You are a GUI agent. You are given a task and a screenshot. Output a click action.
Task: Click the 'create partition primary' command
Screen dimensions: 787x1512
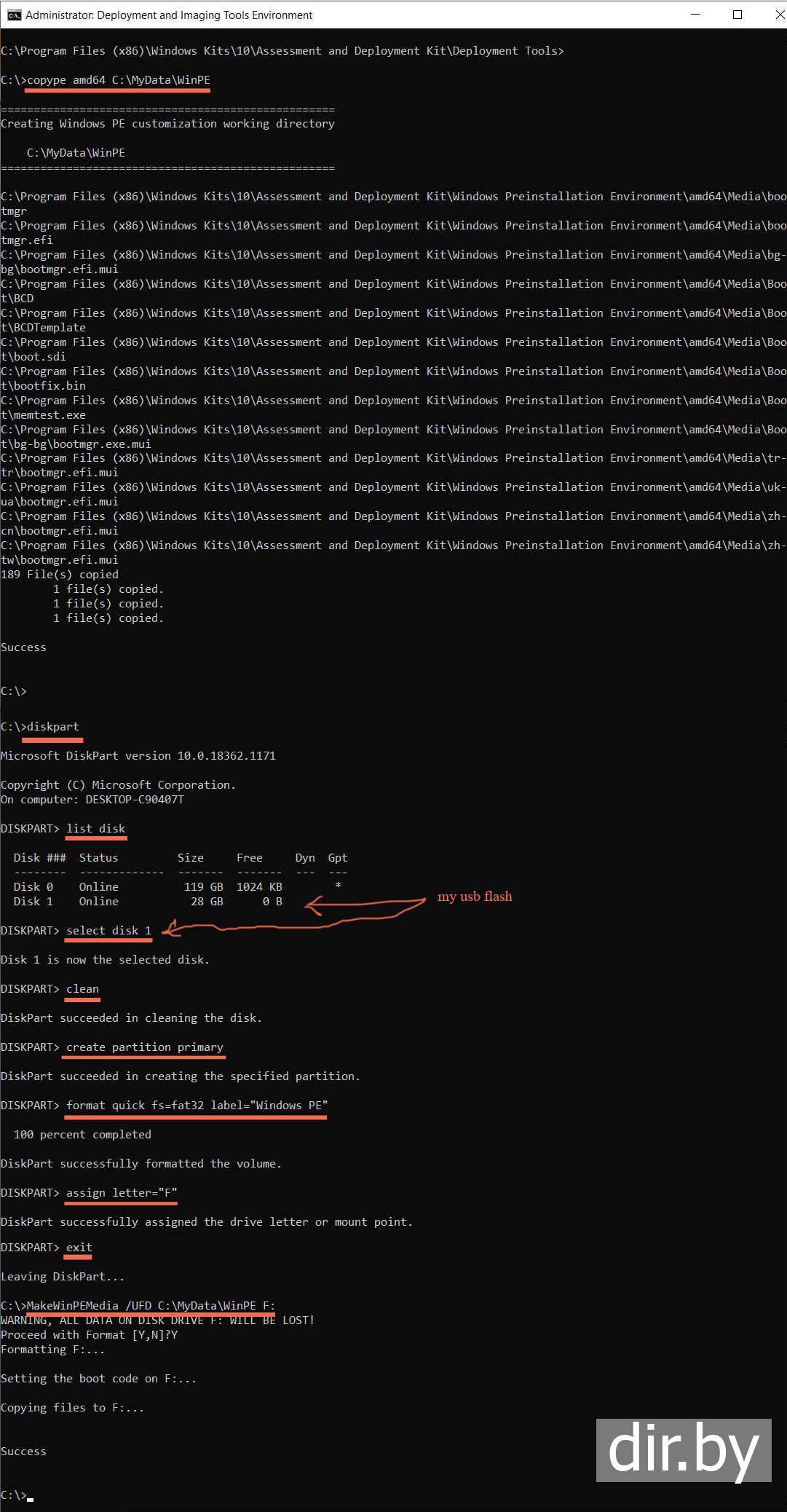[145, 1047]
